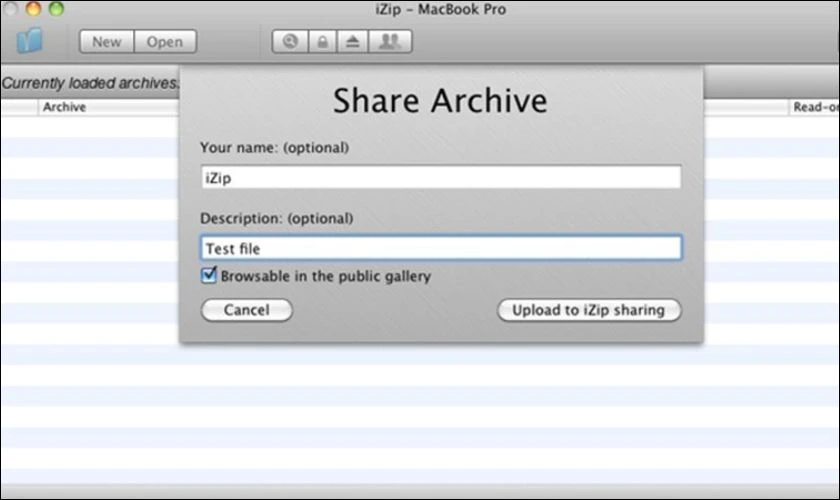The width and height of the screenshot is (840, 500).
Task: Uncheck Browsable in the public gallery
Action: coord(209,275)
